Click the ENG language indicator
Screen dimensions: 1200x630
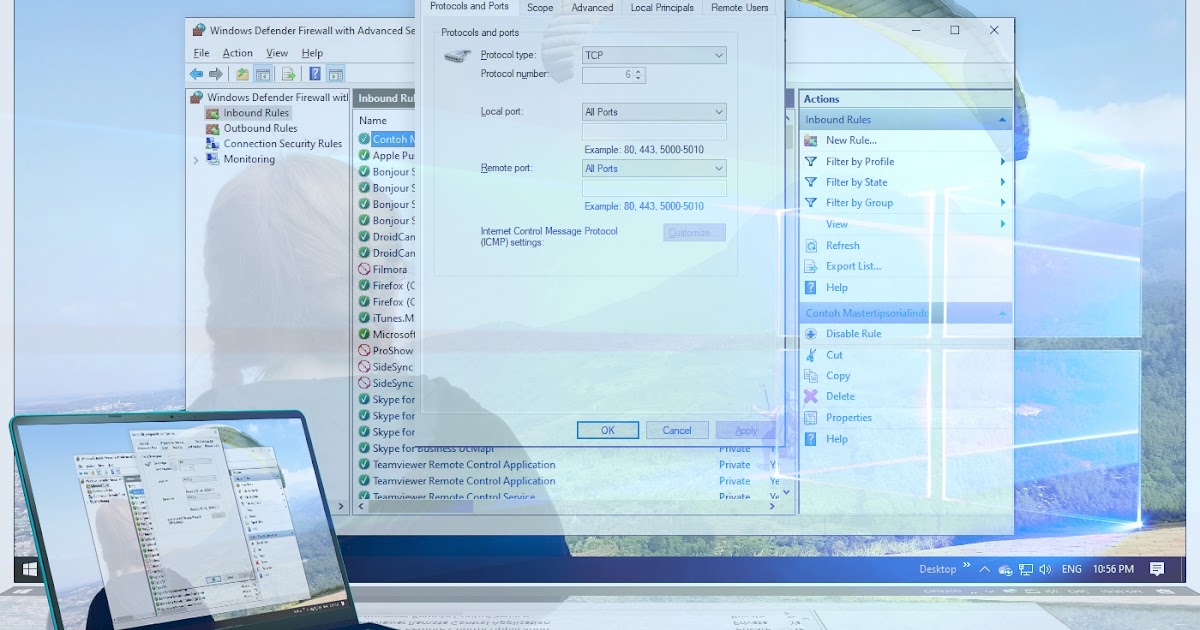coord(1071,569)
